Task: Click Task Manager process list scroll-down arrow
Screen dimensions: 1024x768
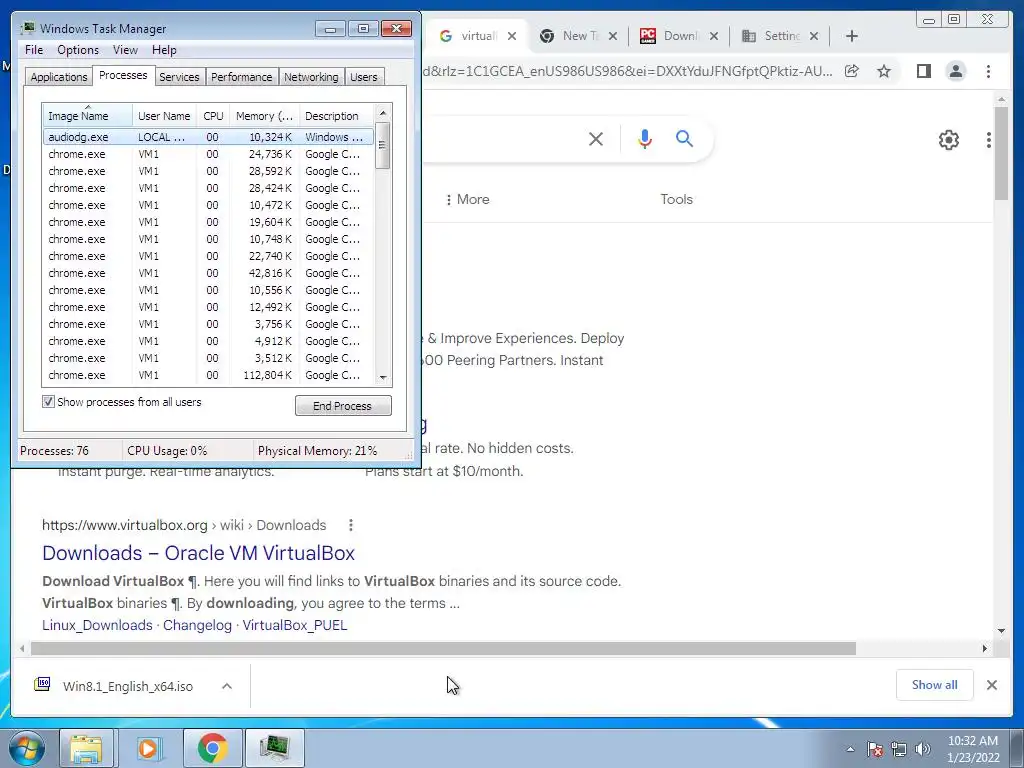Action: coord(383,377)
